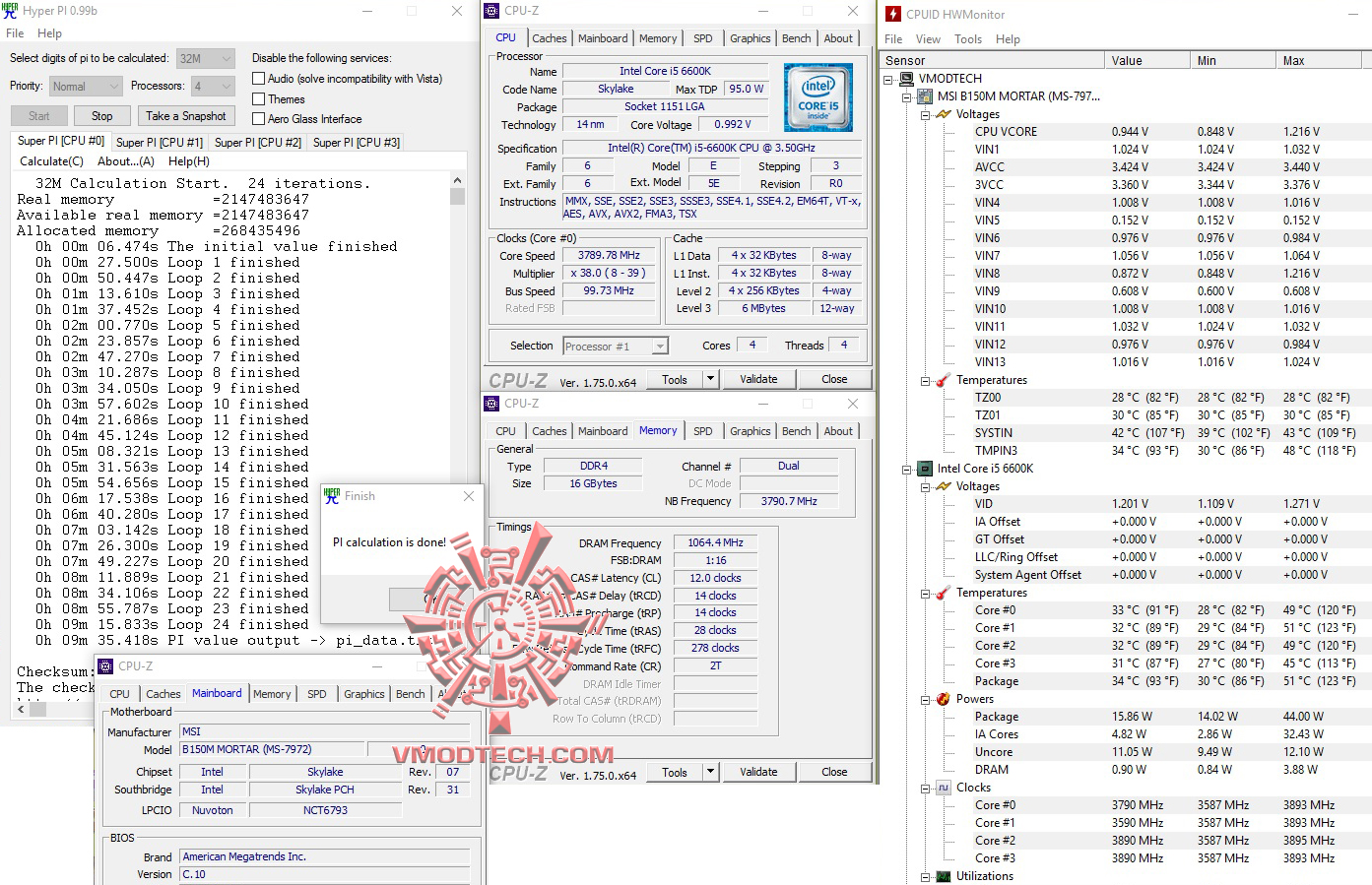This screenshot has height=885, width=1372.
Task: Click the Temperatures thermometer icon under MSI board
Action: tap(944, 380)
